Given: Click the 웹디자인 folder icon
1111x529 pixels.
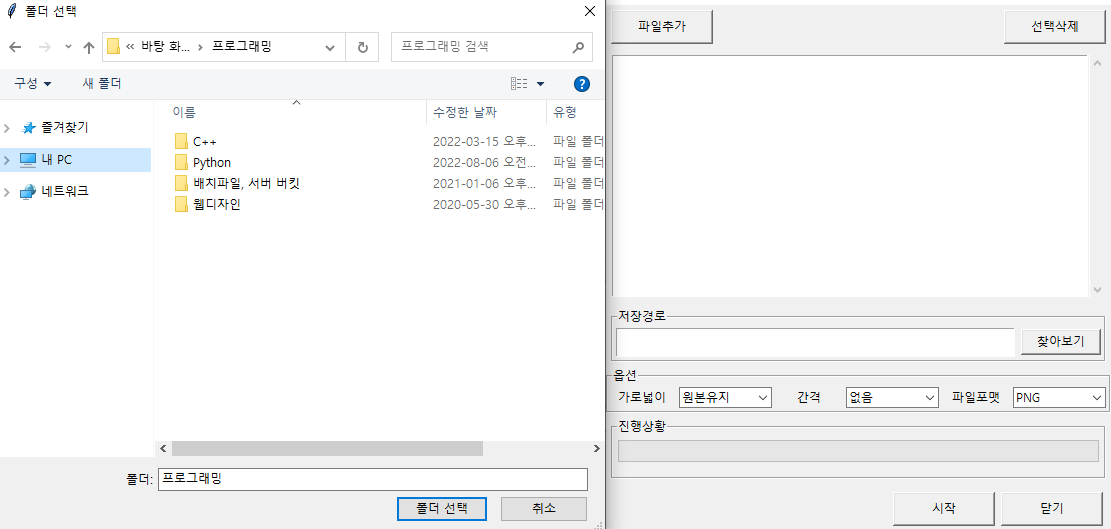Looking at the screenshot, I should (181, 205).
